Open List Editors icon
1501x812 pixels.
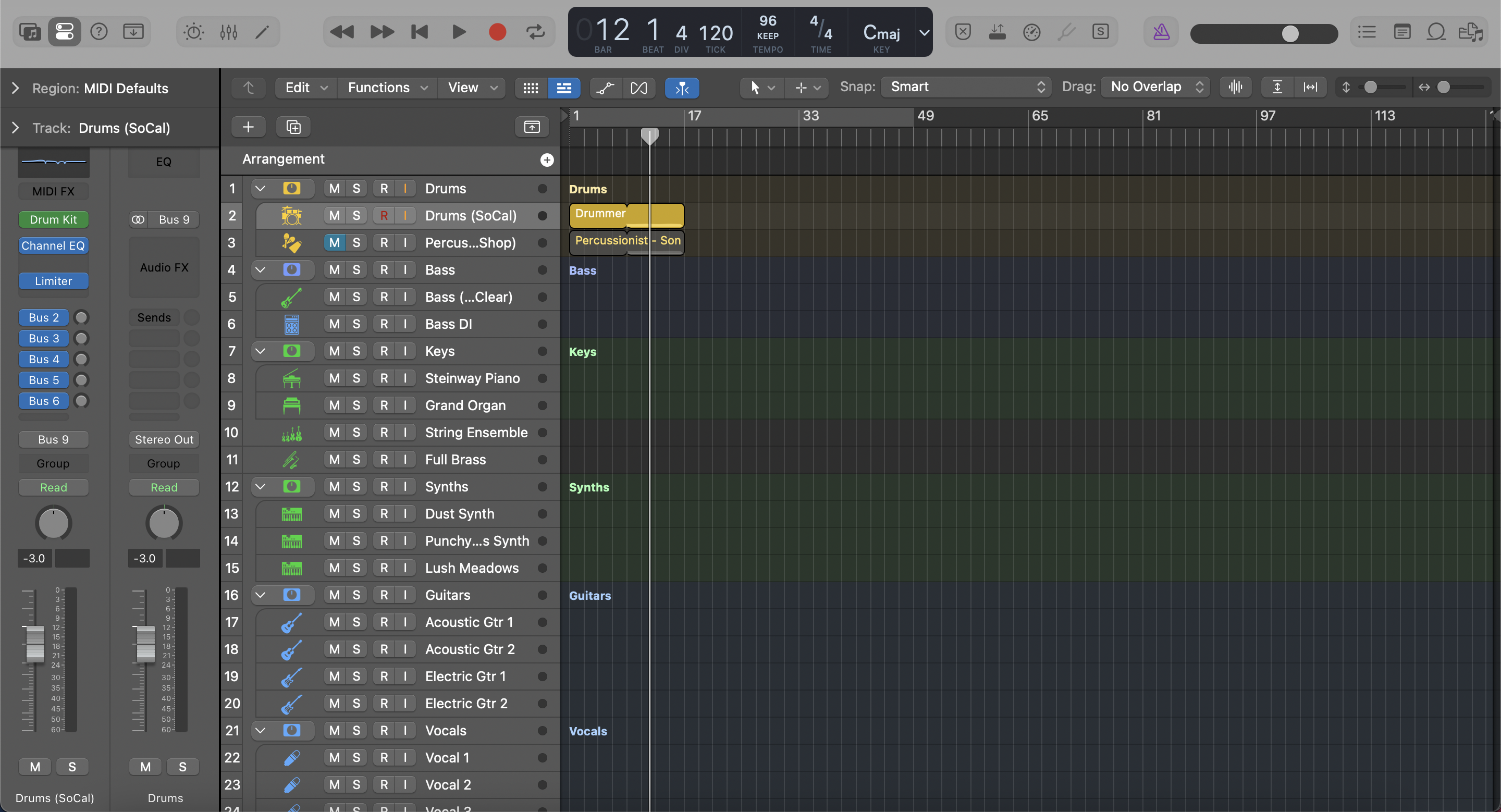coord(1367,32)
